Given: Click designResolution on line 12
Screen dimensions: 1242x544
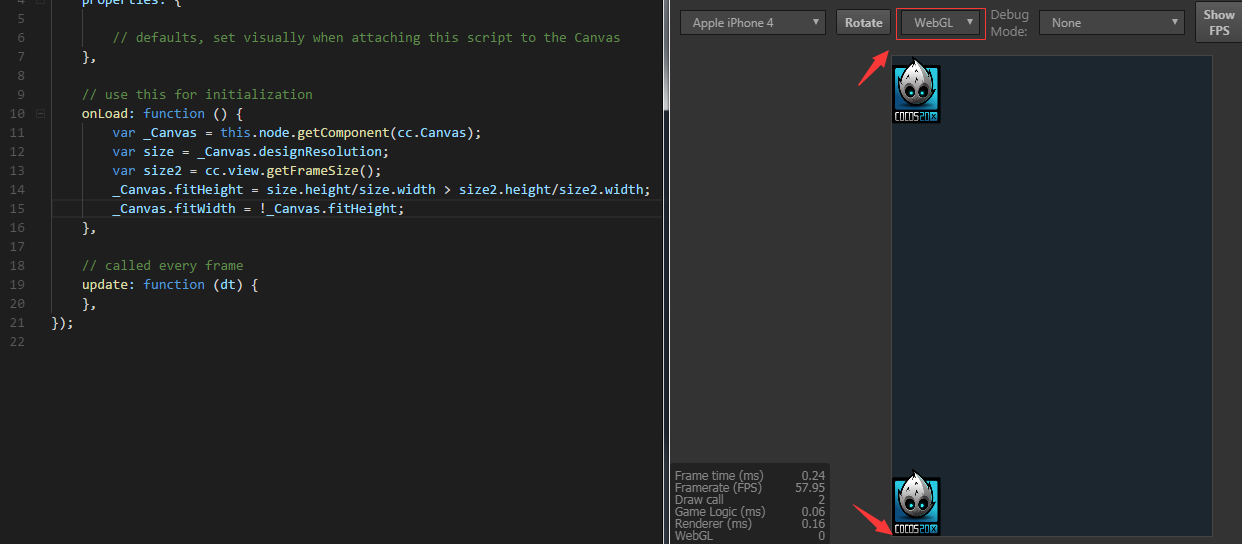Looking at the screenshot, I should tap(322, 152).
